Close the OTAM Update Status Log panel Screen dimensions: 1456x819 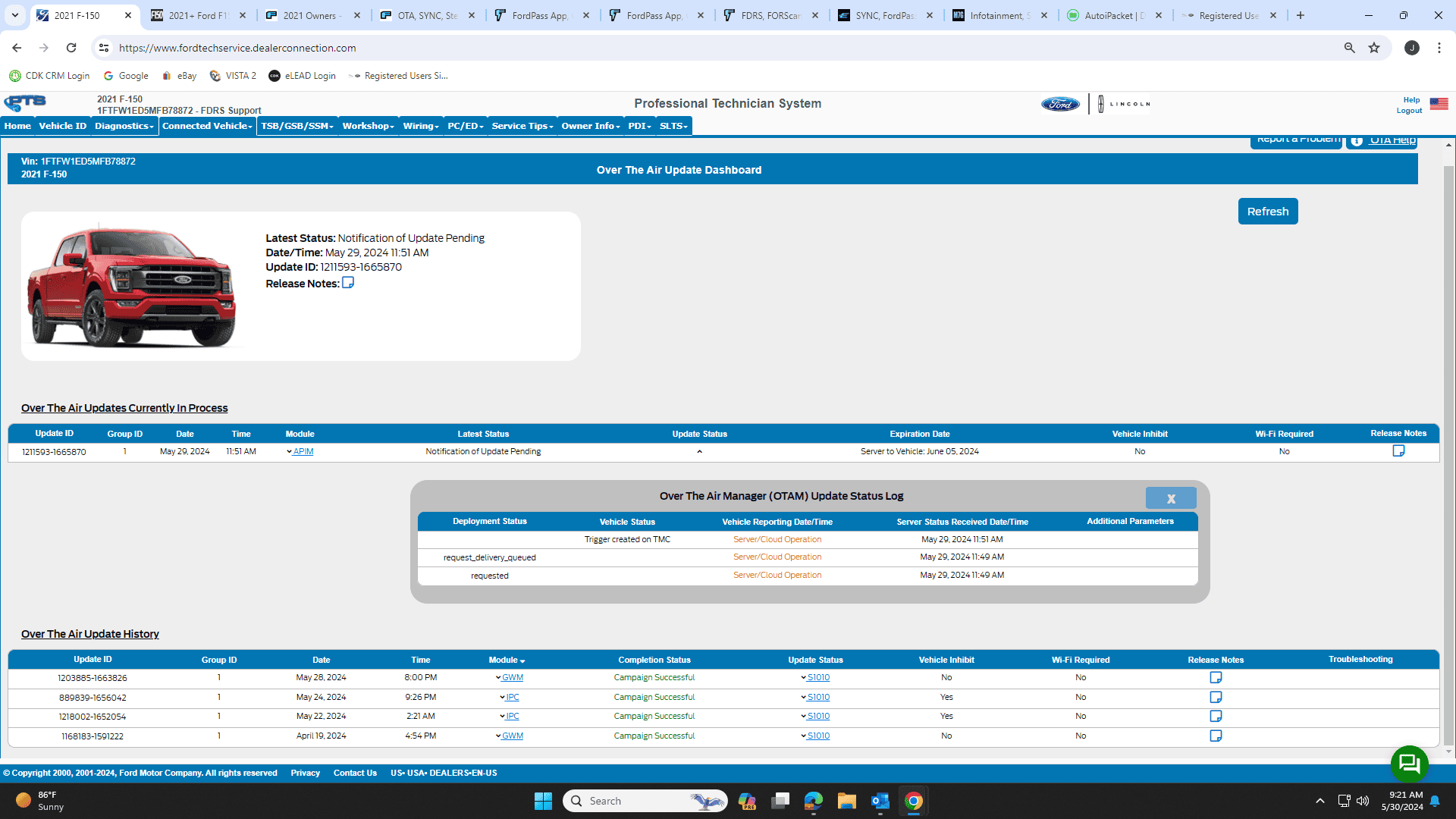click(1170, 498)
